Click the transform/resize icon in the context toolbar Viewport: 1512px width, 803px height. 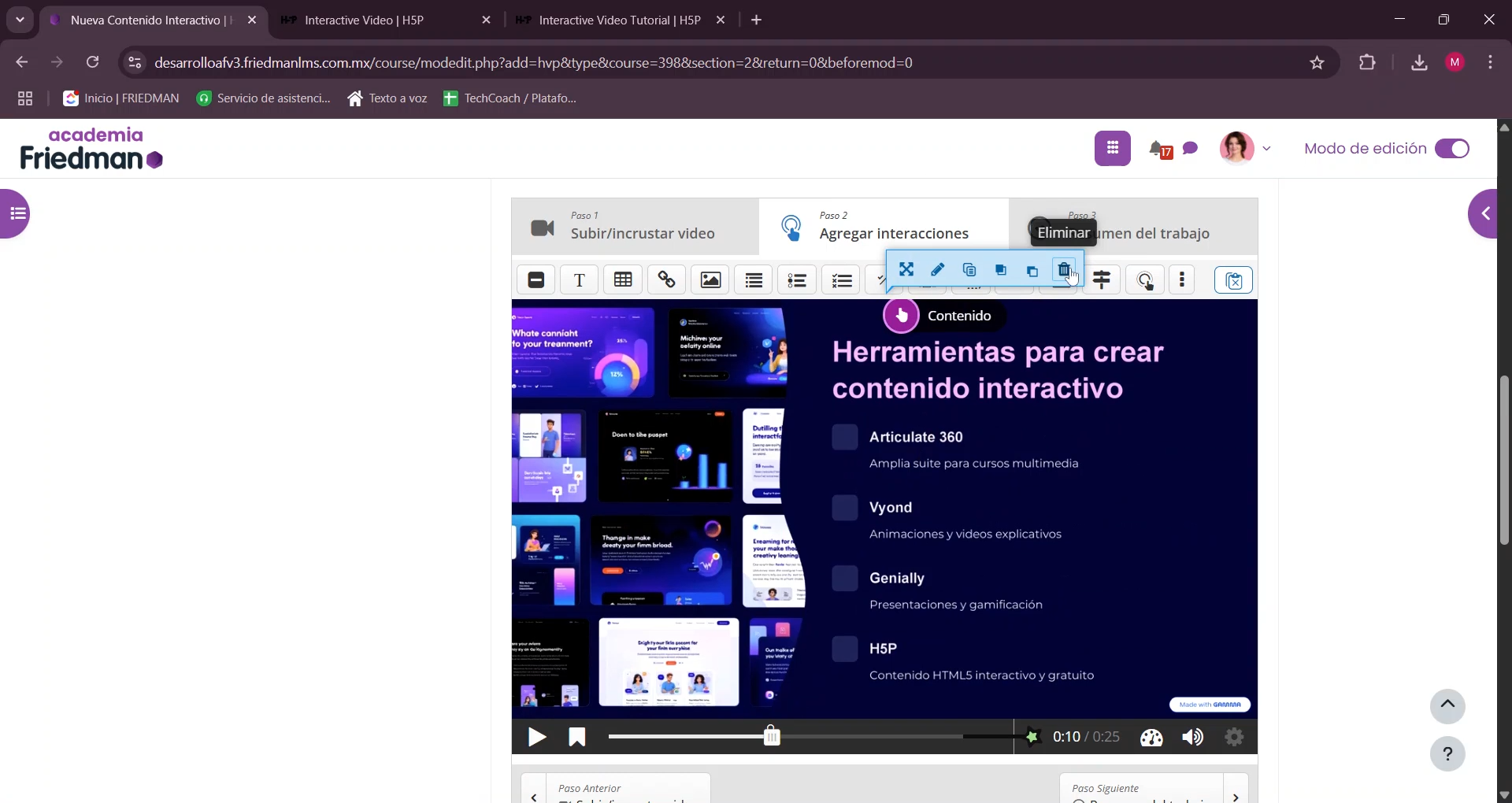pyautogui.click(x=906, y=271)
